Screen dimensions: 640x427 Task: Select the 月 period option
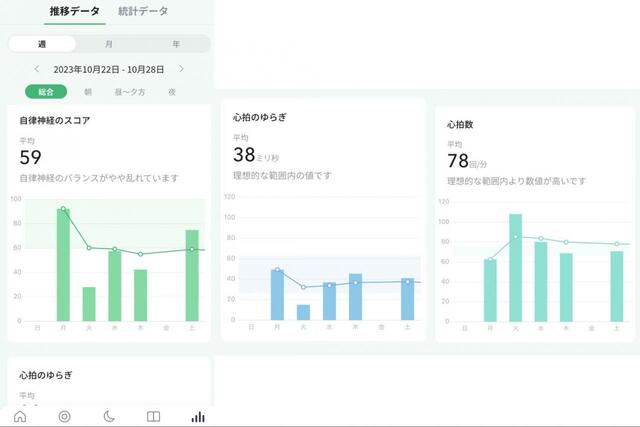[109, 44]
